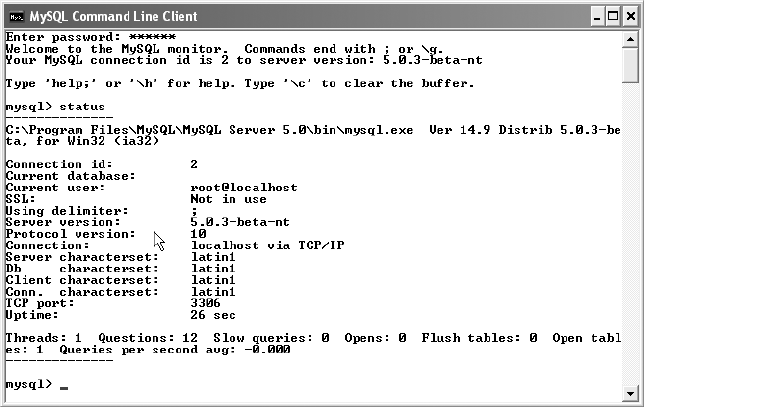Screen dimensions: 765x407
Task: Maximize the MySQL Command Line Client window
Action: pos(613,17)
